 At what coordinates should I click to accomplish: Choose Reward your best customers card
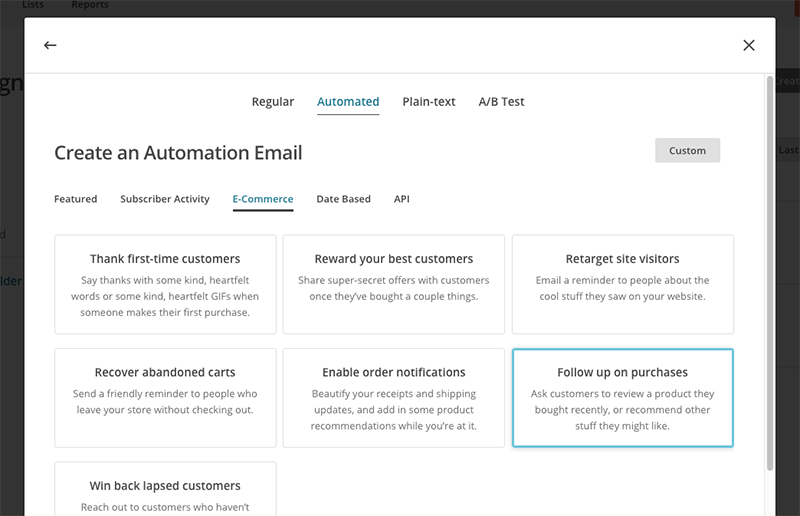point(394,284)
